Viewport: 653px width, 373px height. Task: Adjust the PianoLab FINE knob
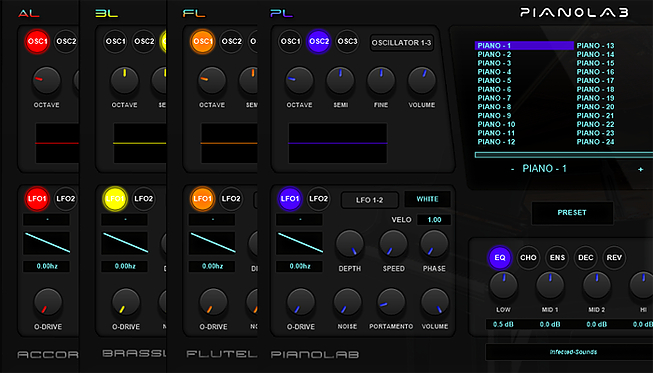[381, 81]
